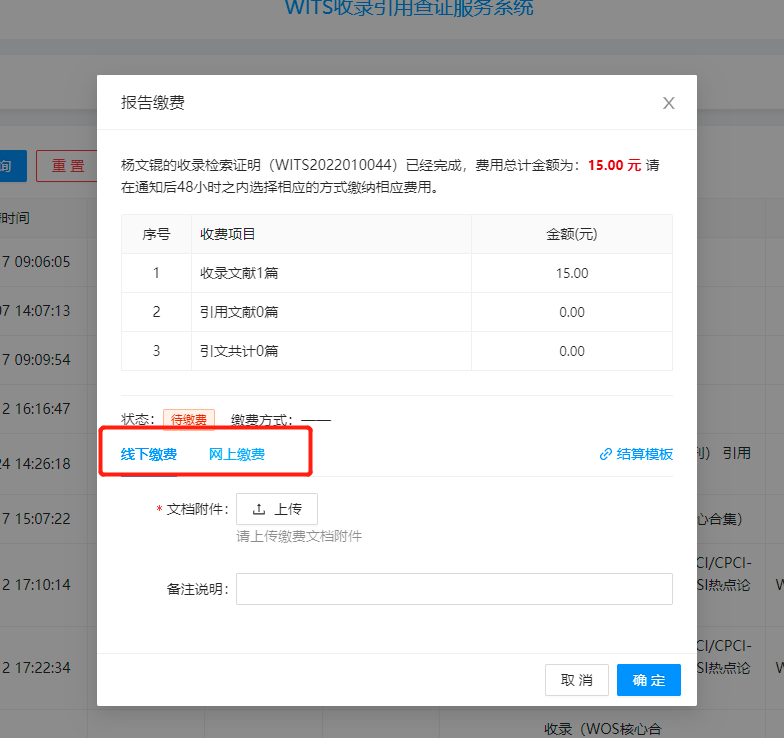Close the 报告缴费 dialog with X
The image size is (784, 738).
(x=669, y=103)
